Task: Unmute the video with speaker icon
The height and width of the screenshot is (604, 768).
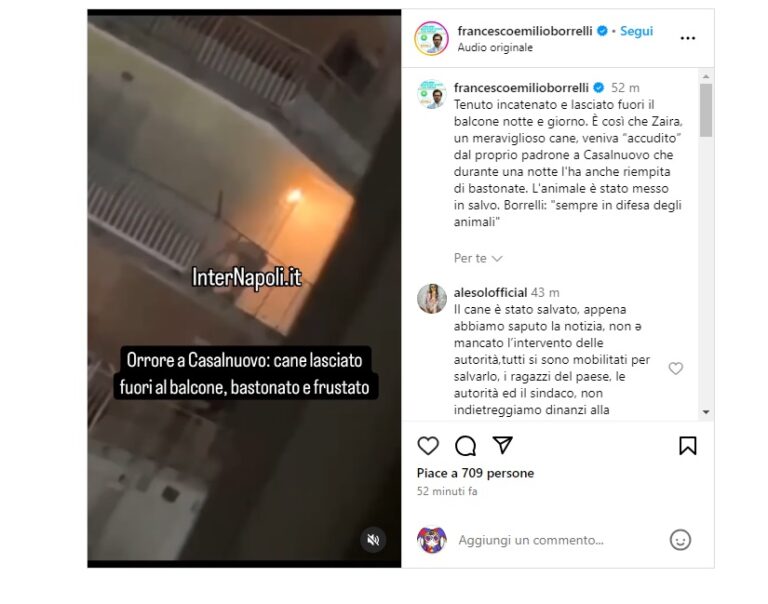Action: [373, 540]
